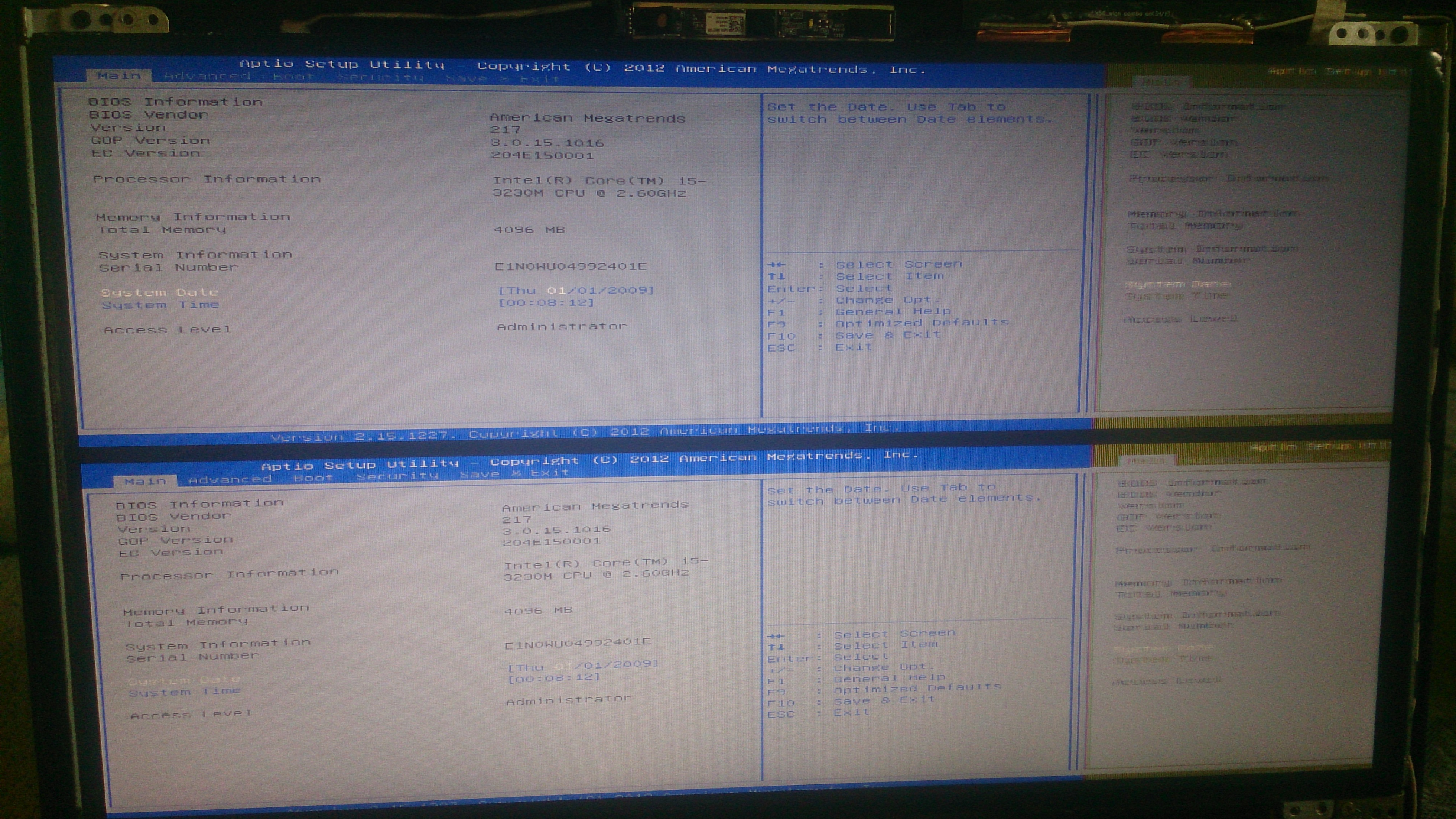Open Advanced tab in upper BIOS copy
Viewport: 1456px width, 819px height.
[207, 76]
